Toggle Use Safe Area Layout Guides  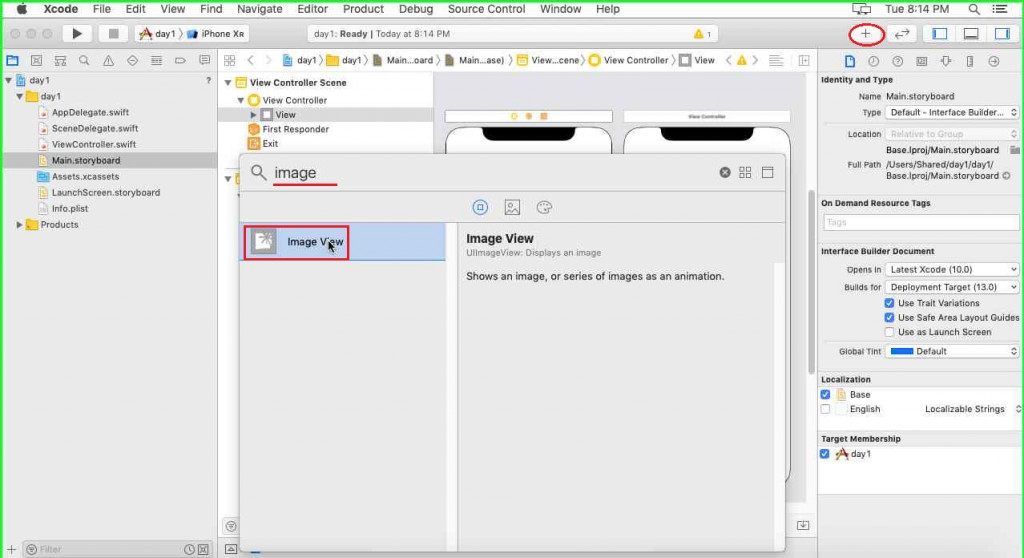pos(889,318)
